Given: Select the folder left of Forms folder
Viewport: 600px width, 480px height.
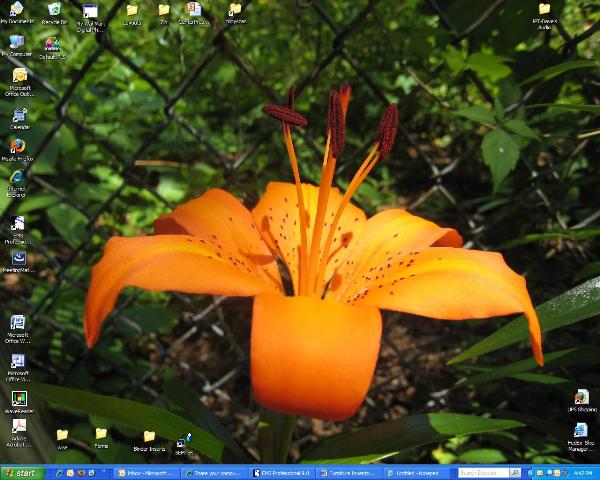Looking at the screenshot, I should (x=62, y=439).
